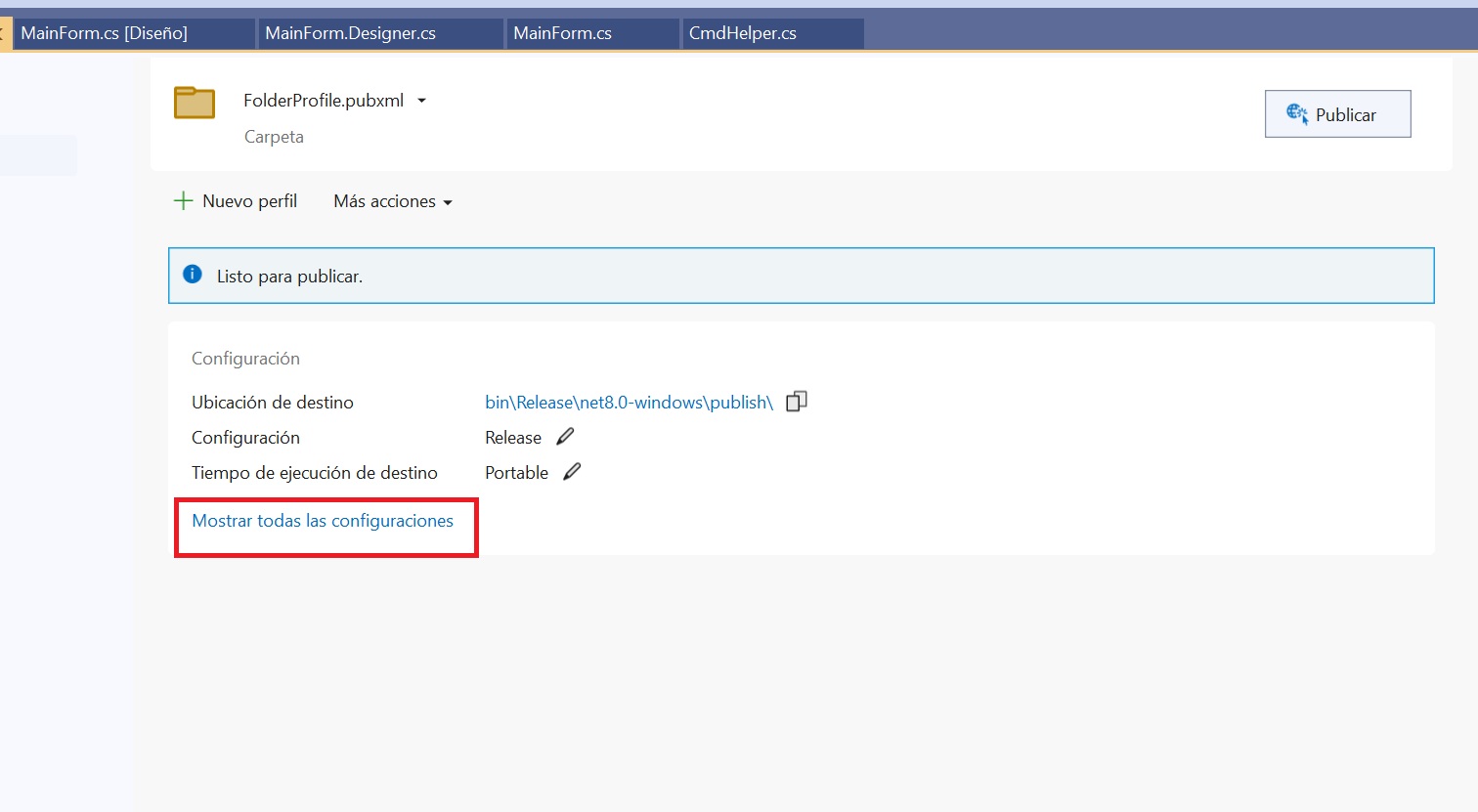
Task: Click the FolderProfile.pubxml profile name
Action: (x=324, y=101)
